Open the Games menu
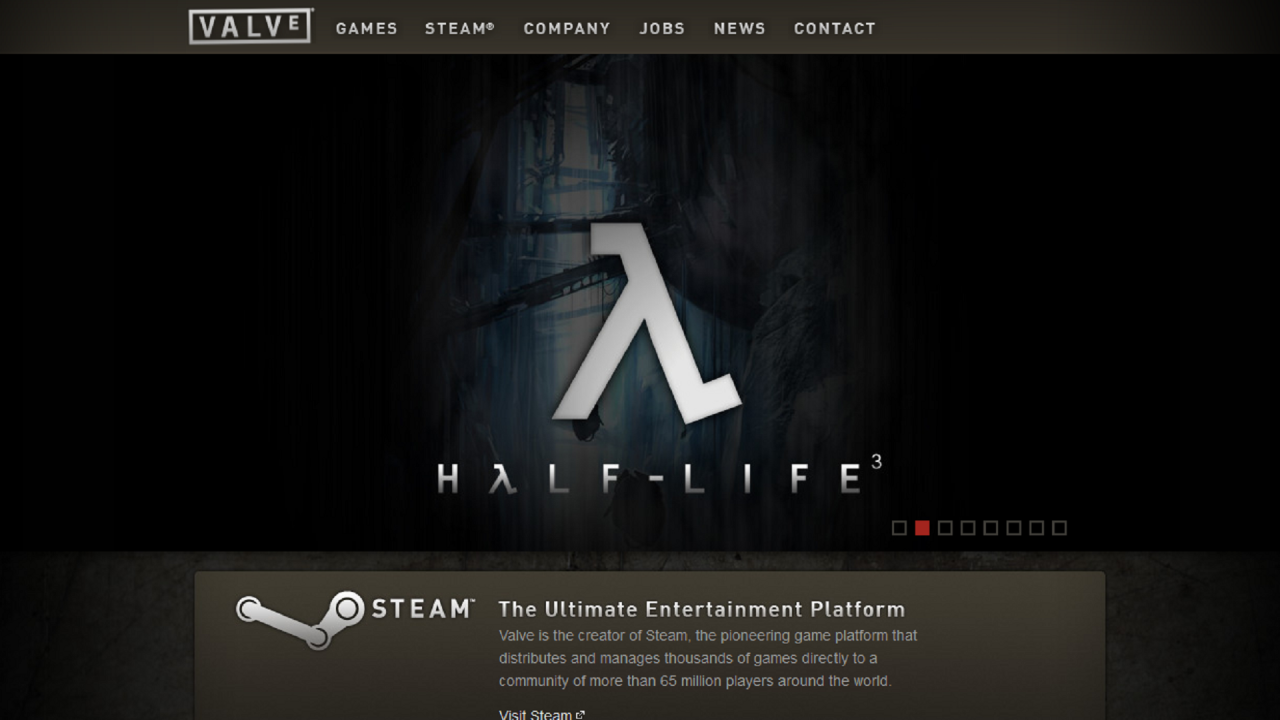Viewport: 1280px width, 720px height. (x=367, y=29)
